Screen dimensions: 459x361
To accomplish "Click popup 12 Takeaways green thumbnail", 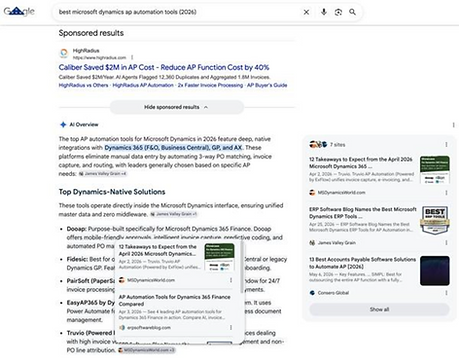I will click(219, 257).
